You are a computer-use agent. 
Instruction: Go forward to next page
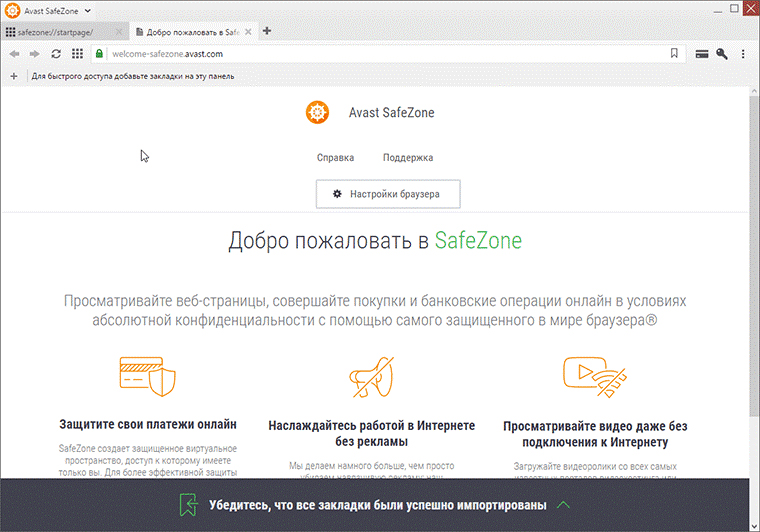[x=34, y=54]
